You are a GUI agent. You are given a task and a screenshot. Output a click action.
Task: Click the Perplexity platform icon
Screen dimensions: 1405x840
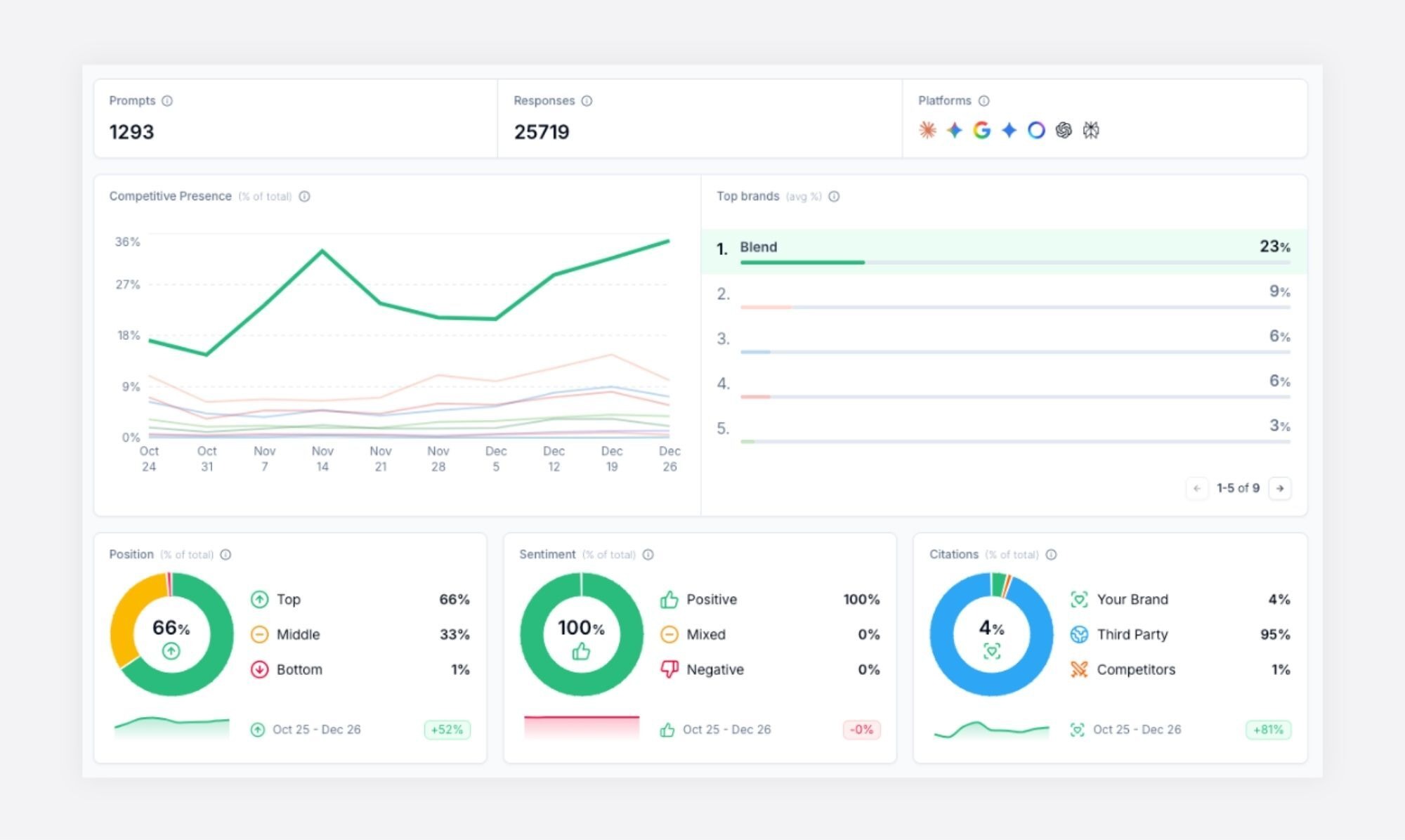(1090, 130)
